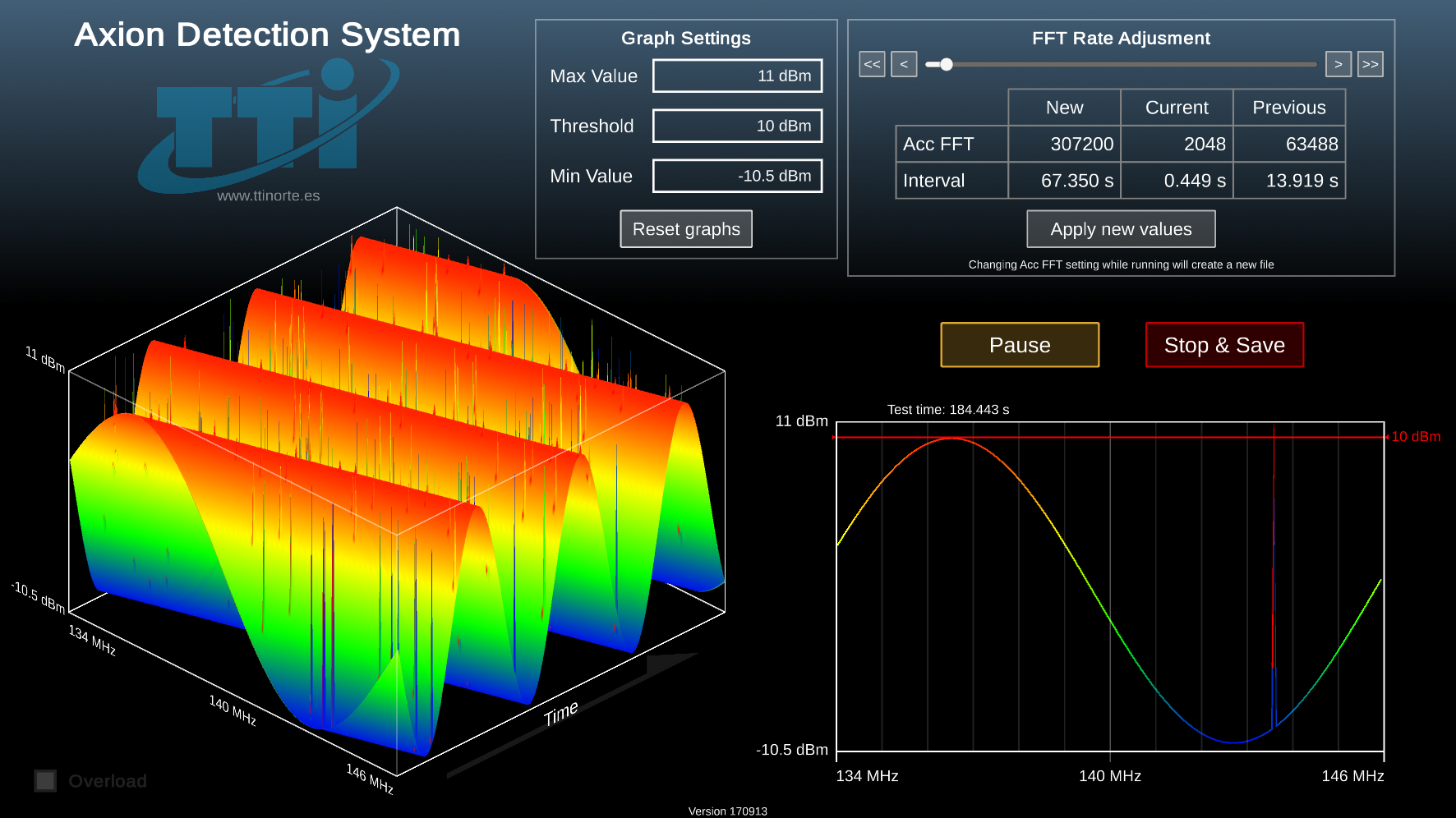Viewport: 1456px width, 818px height.
Task: Toggle the Overload indicator checkbox
Action: tap(45, 781)
